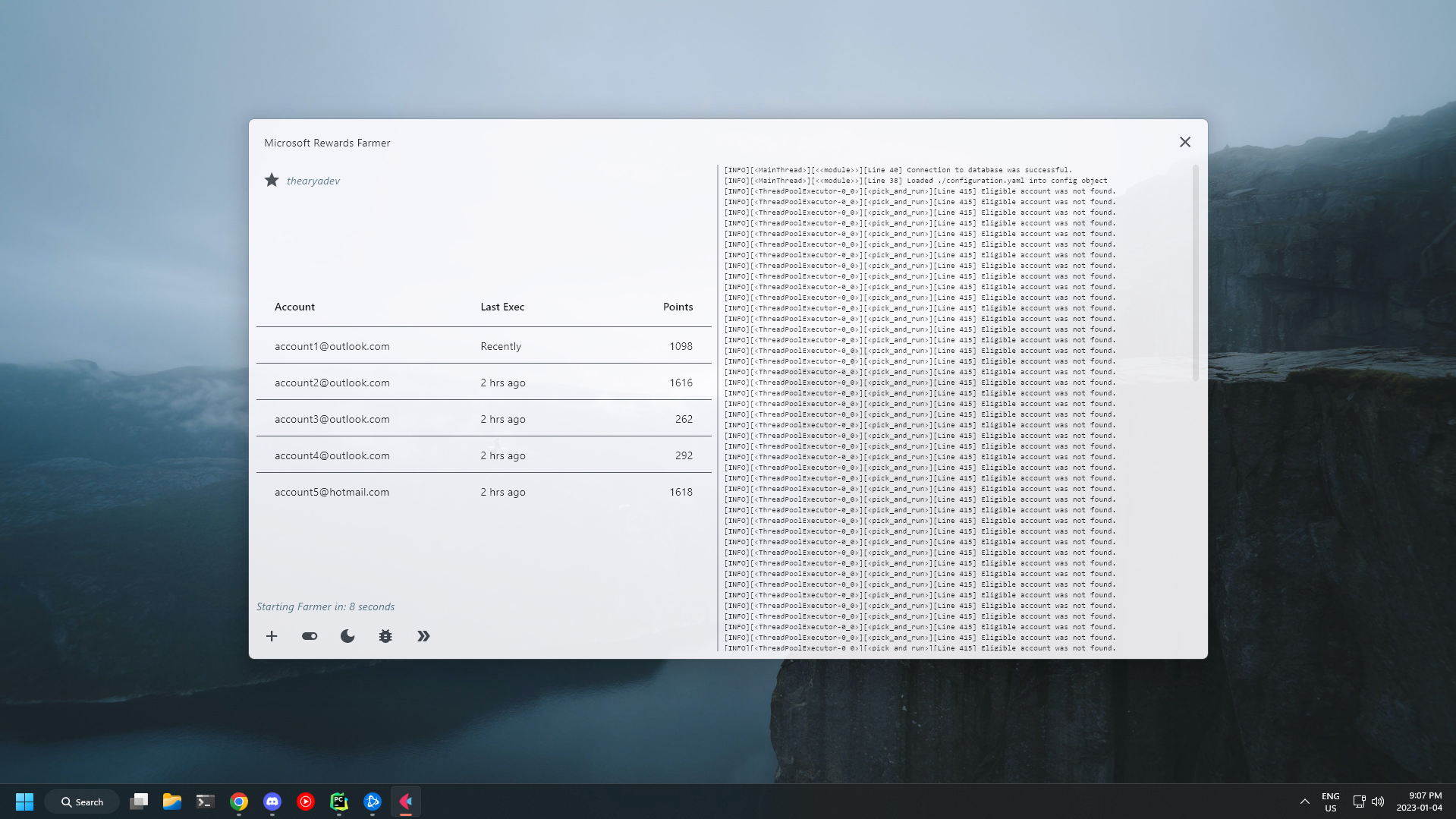The image size is (1456, 819).
Task: Click the 1618 points value
Action: click(x=681, y=492)
